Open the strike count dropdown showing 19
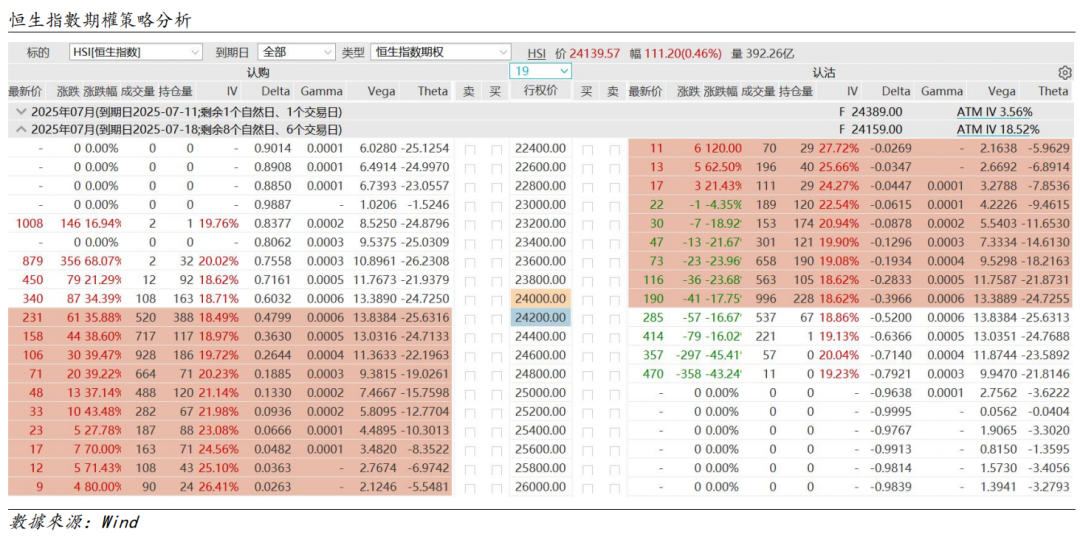Viewport: 1080px width, 537px height. coord(541,71)
